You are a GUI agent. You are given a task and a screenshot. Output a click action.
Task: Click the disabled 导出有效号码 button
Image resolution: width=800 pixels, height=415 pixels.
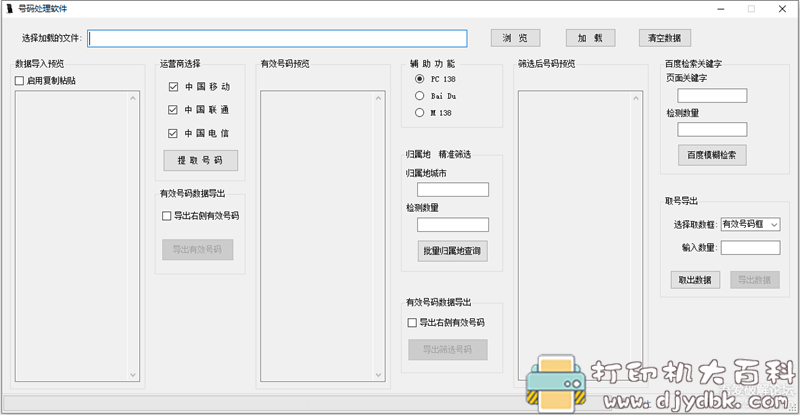click(x=198, y=250)
